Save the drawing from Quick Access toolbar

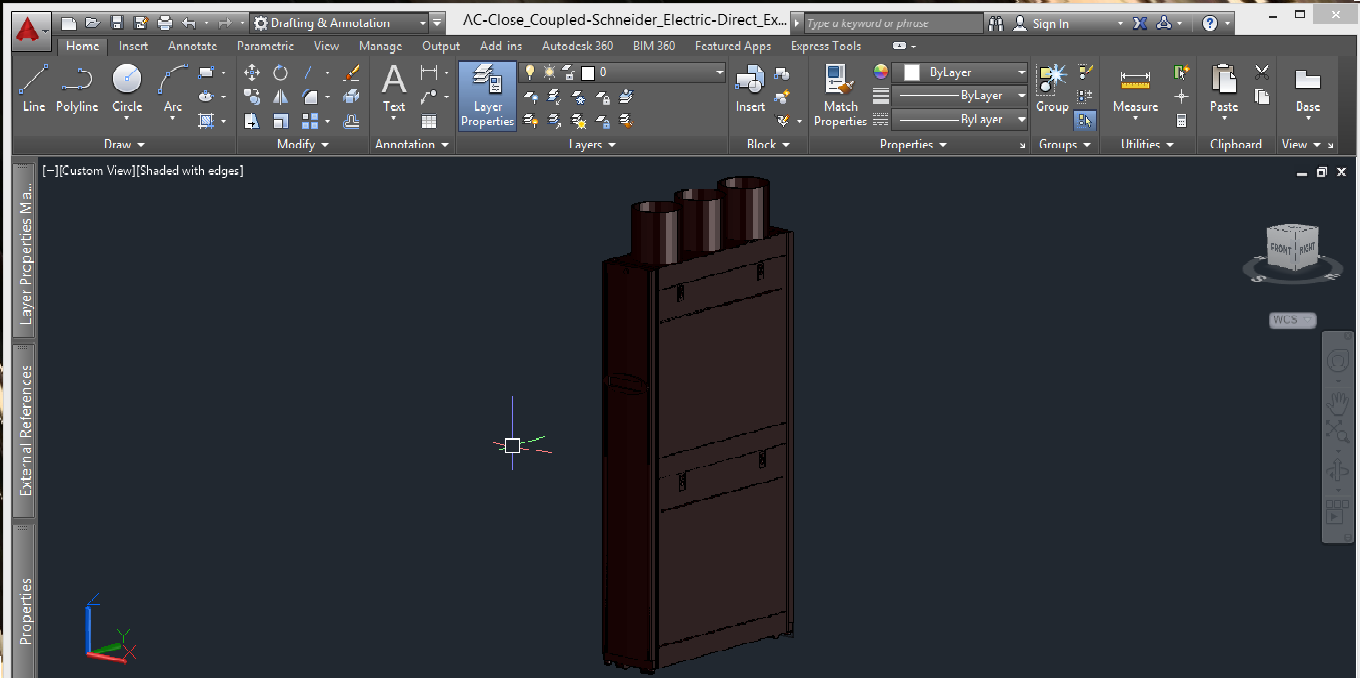click(117, 22)
